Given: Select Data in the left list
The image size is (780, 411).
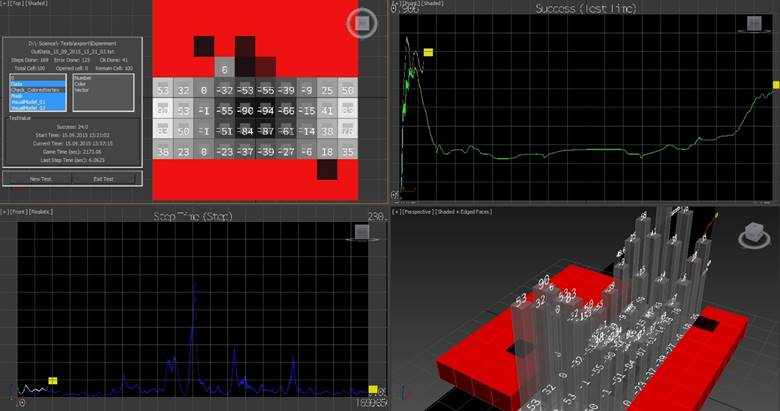Looking at the screenshot, I should point(38,84).
